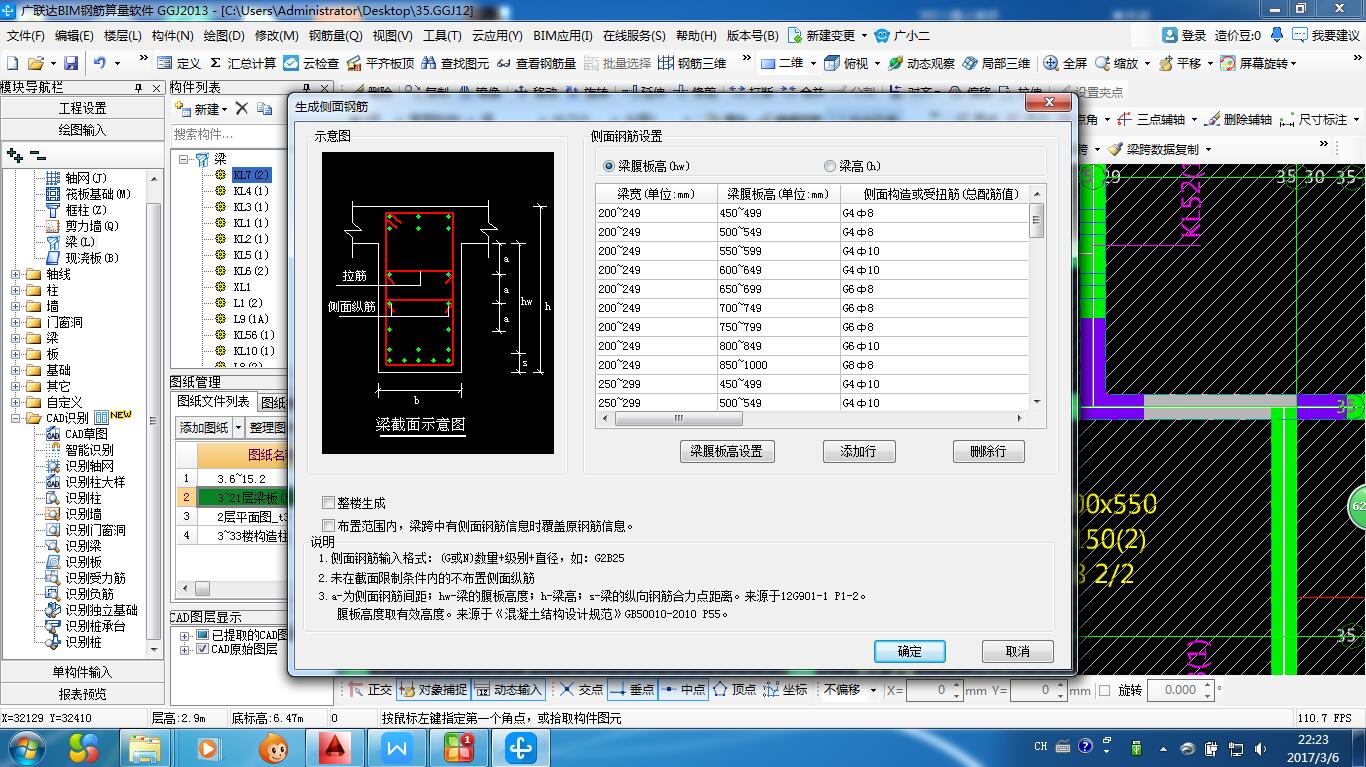1366x767 pixels.
Task: Click 删除辅轴 delete auxiliary axis tool
Action: (1238, 119)
